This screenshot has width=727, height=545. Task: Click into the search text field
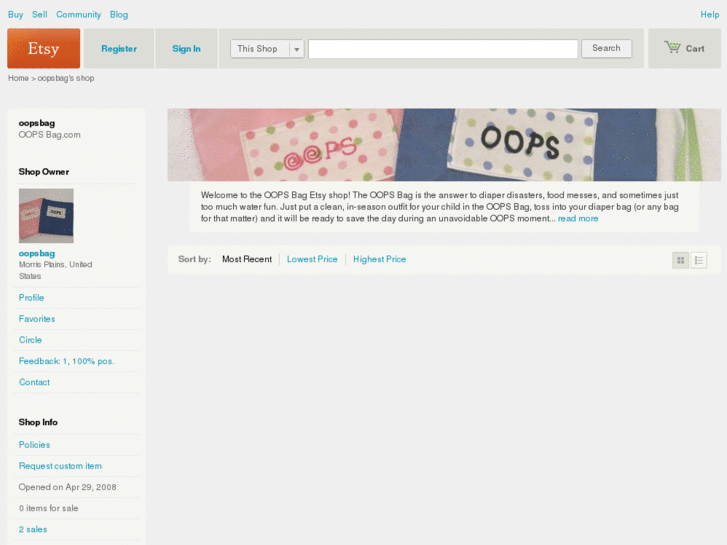click(443, 49)
